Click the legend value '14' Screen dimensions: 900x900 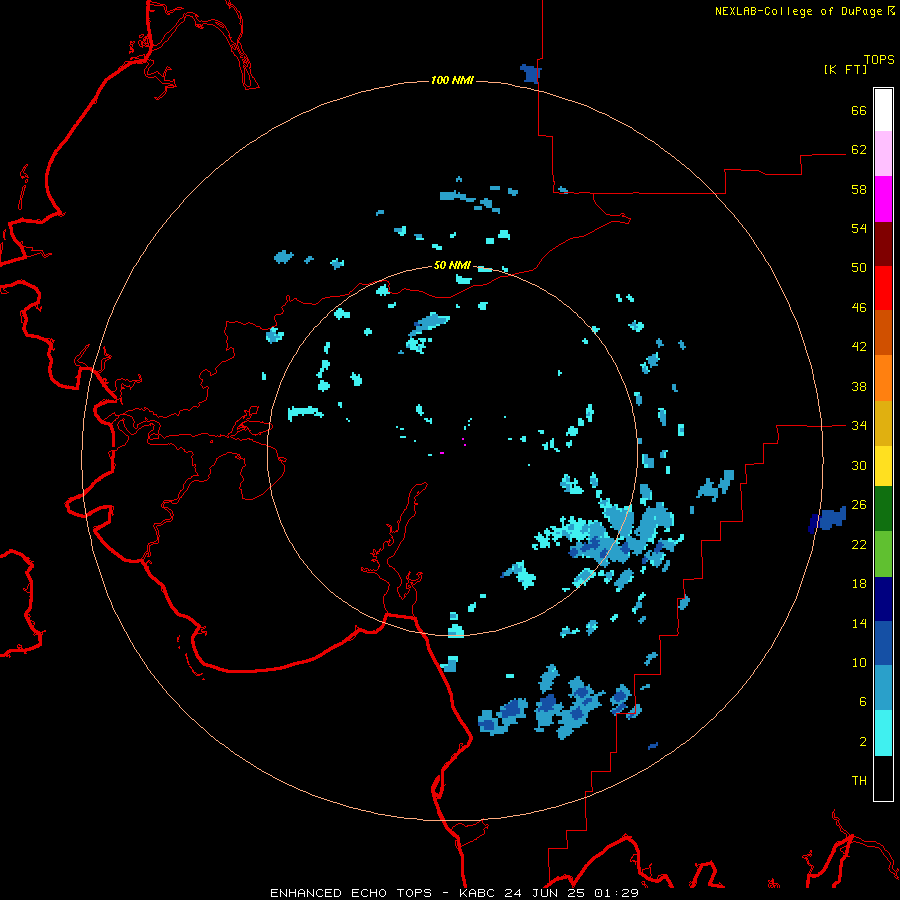859,623
